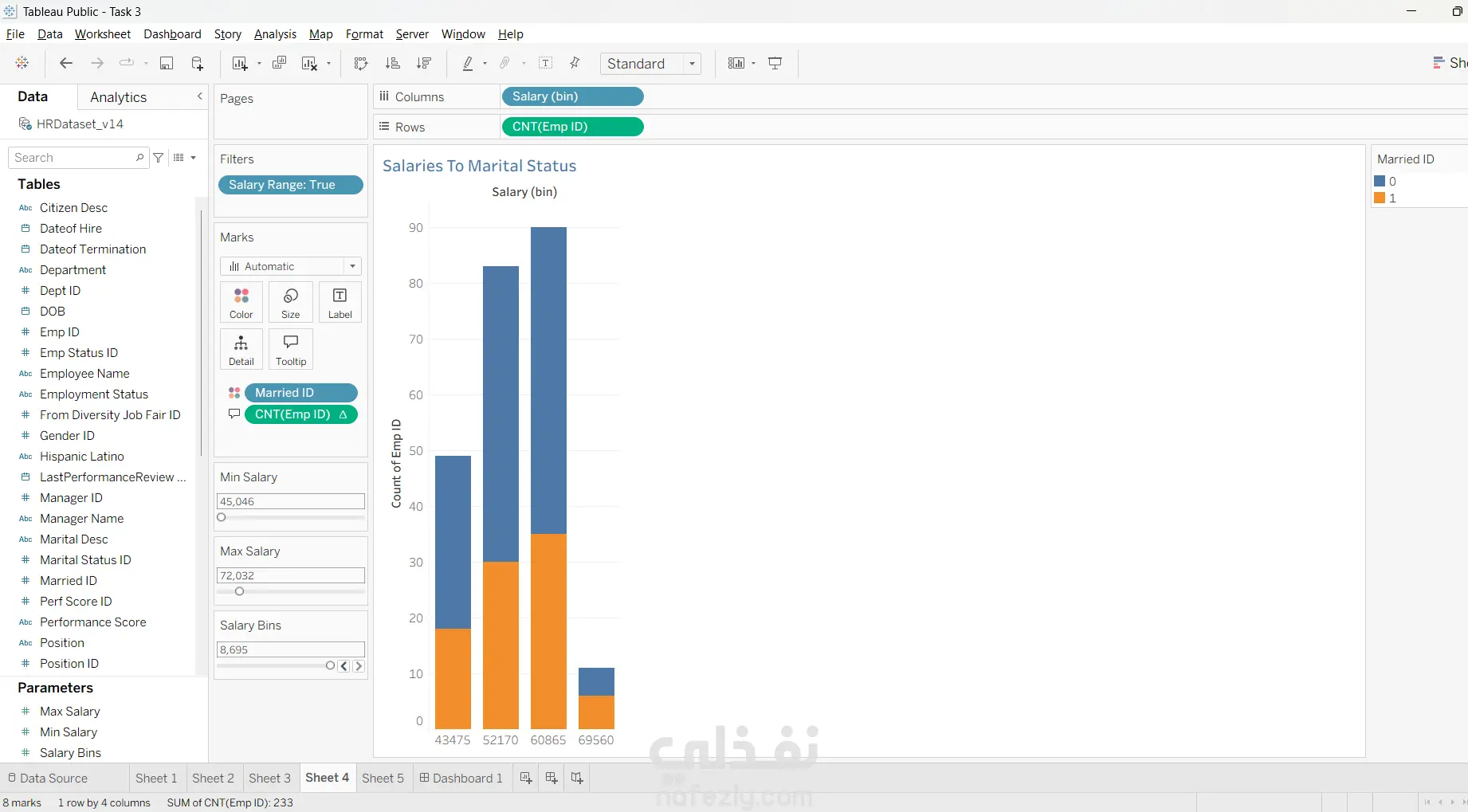Click the Data pane Search box
Image resolution: width=1468 pixels, height=812 pixels.
(78, 158)
